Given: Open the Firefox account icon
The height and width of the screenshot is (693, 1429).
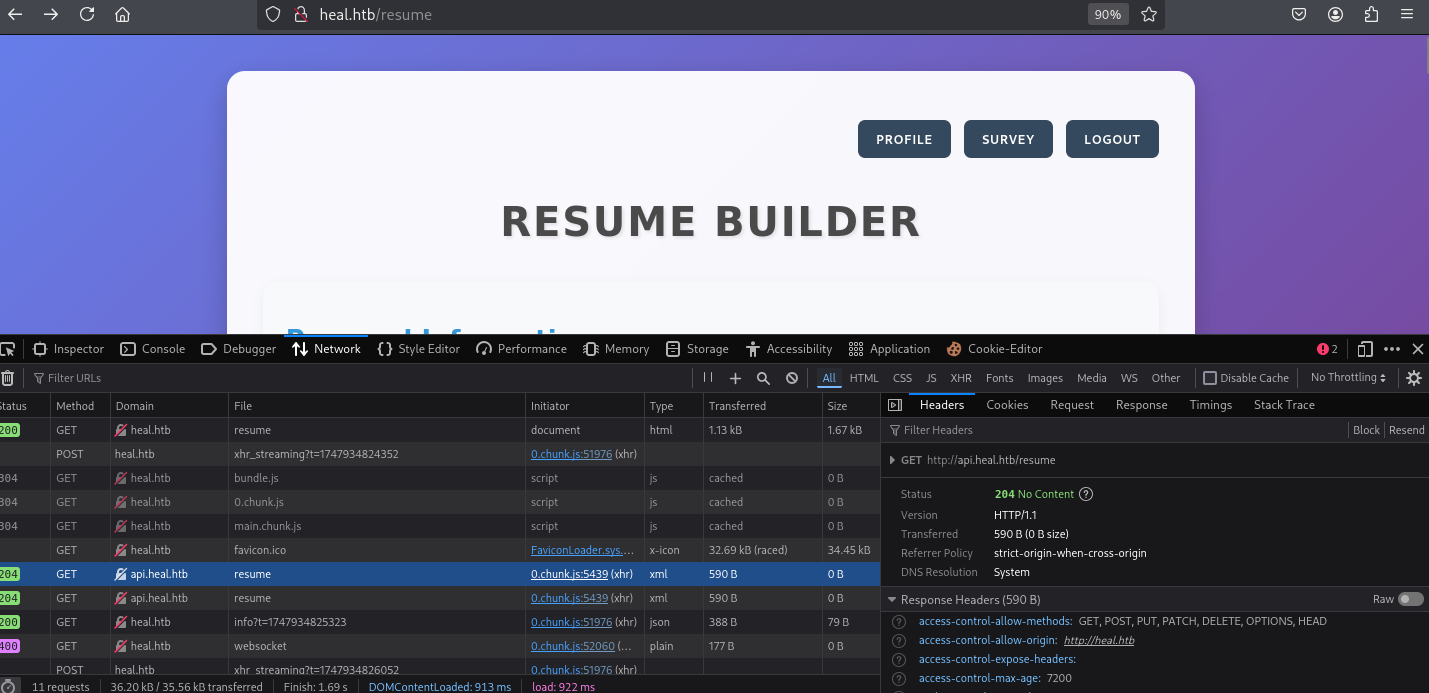Looking at the screenshot, I should (x=1335, y=15).
